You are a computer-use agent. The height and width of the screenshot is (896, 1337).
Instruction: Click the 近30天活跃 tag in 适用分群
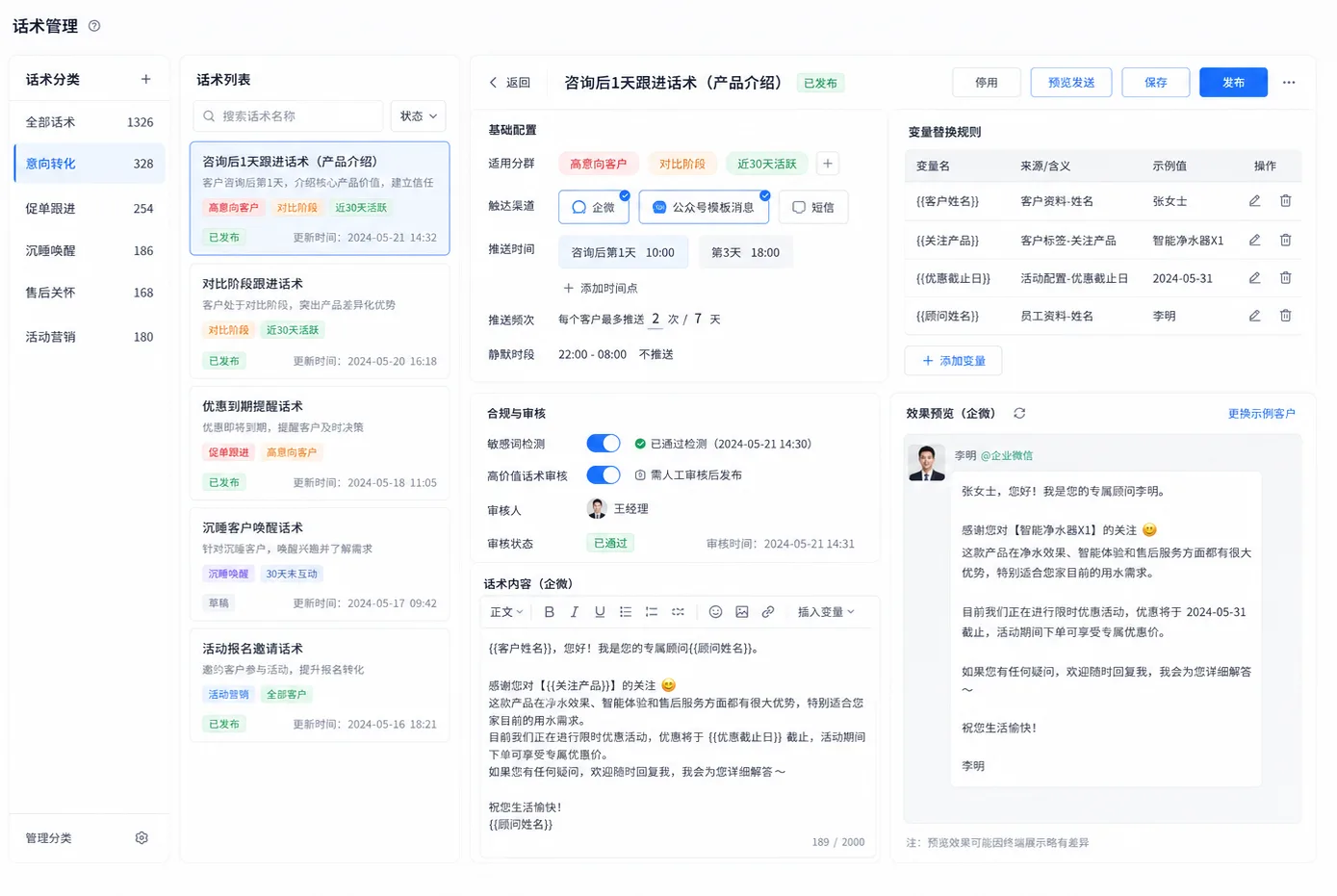[767, 164]
